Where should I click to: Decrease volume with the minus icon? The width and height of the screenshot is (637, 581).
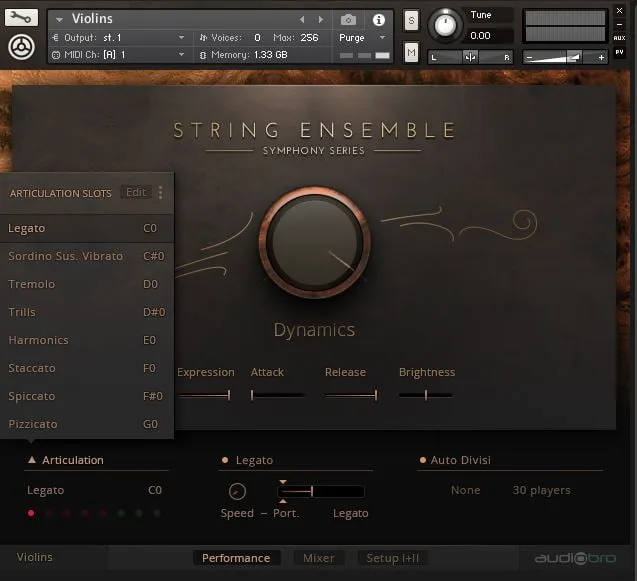coord(529,58)
